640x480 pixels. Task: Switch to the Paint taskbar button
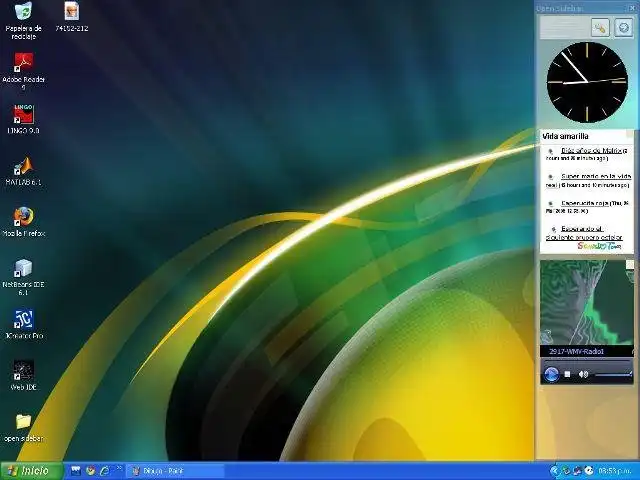click(175, 471)
